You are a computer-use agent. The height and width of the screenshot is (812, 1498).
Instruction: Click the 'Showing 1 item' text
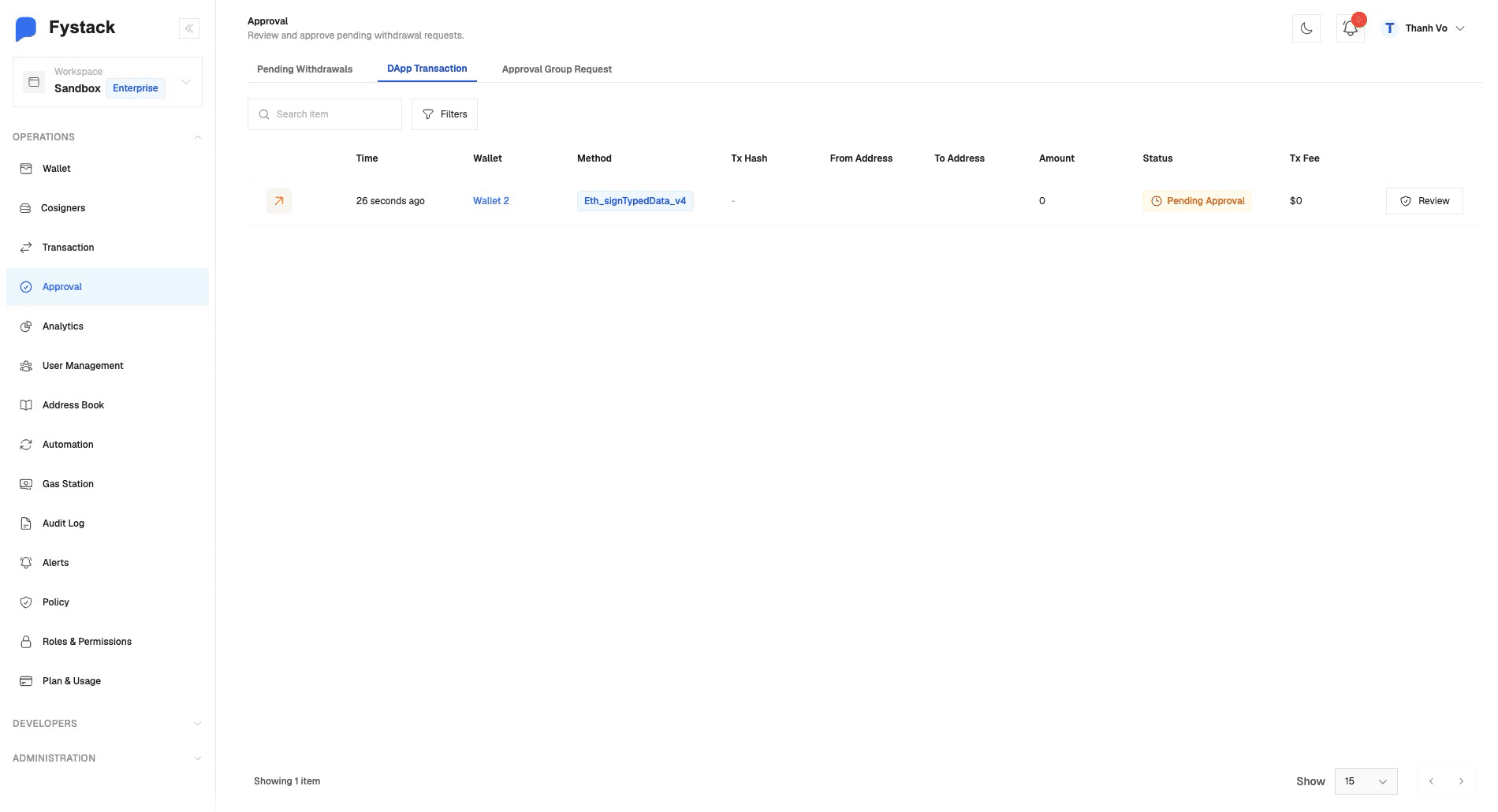(x=287, y=781)
